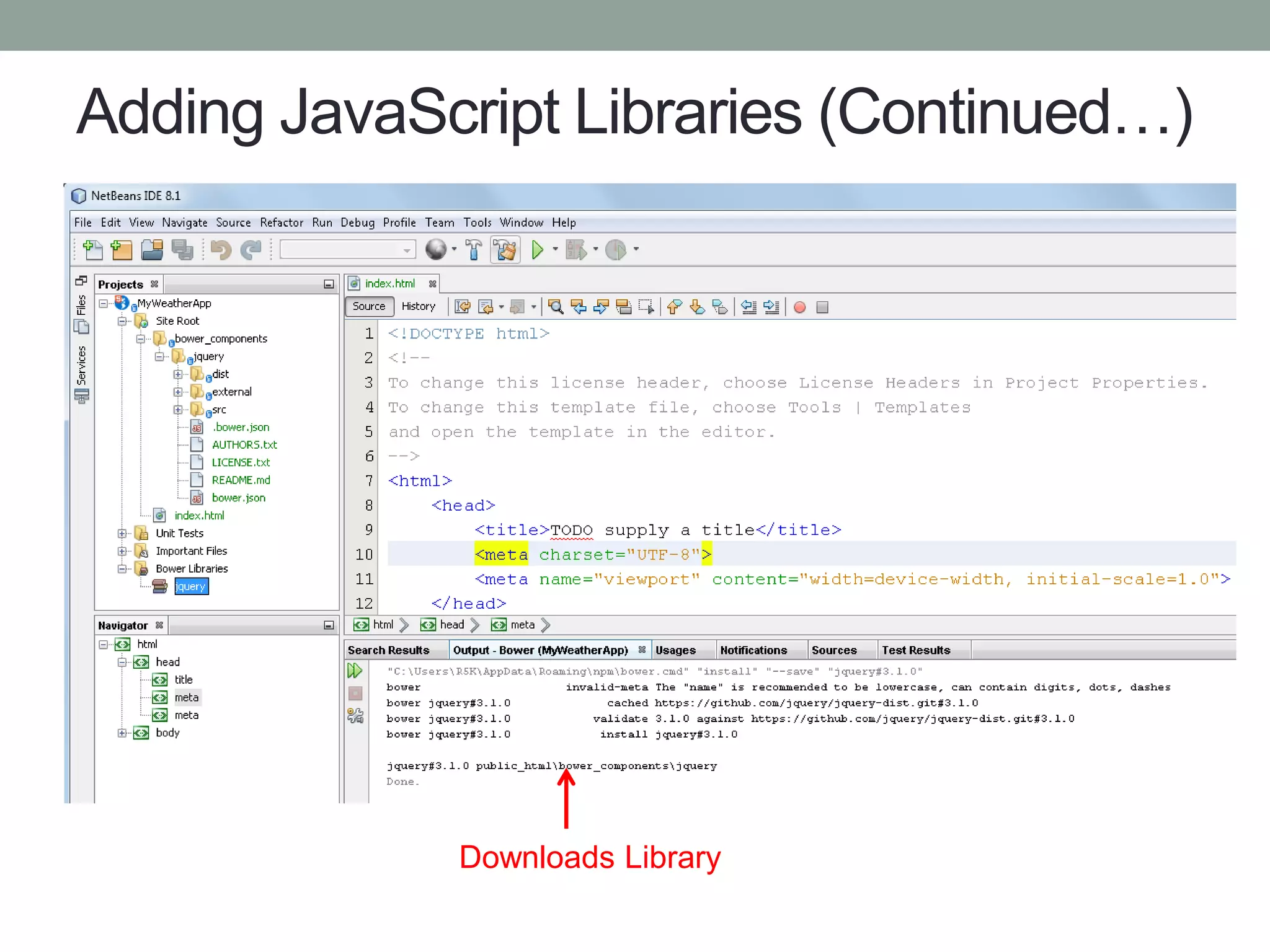This screenshot has width=1270, height=952.
Task: Select README.md in the jquery folder
Action: coord(241,480)
